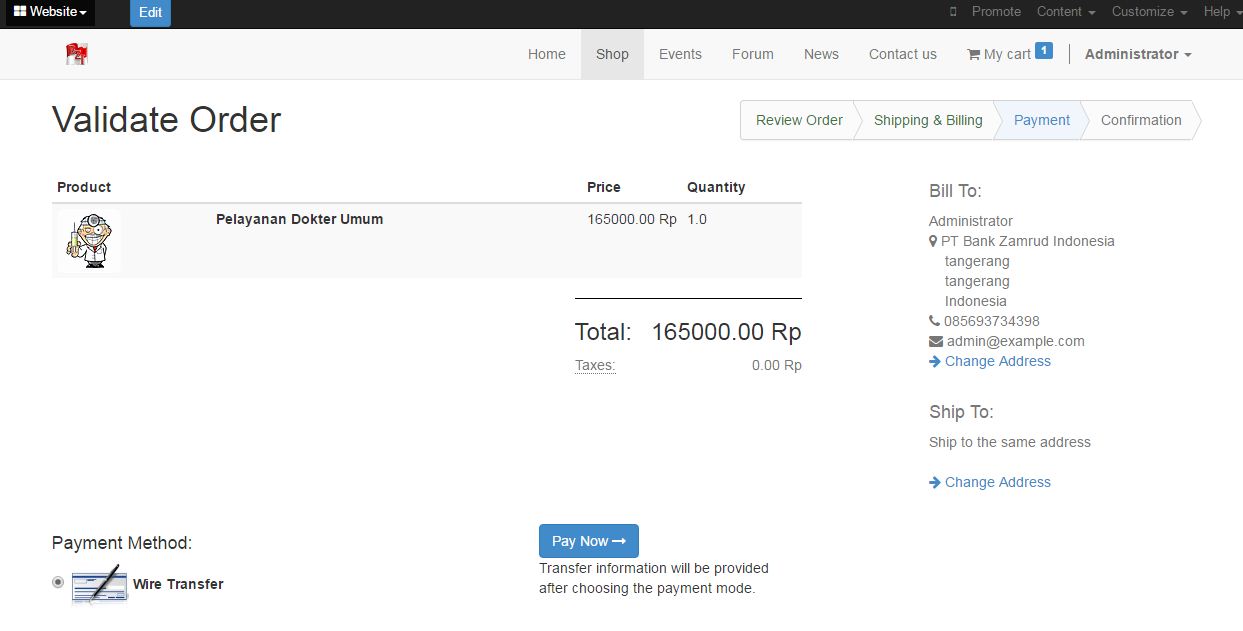The width and height of the screenshot is (1243, 631).
Task: Click the cart item count badge
Action: [1044, 50]
